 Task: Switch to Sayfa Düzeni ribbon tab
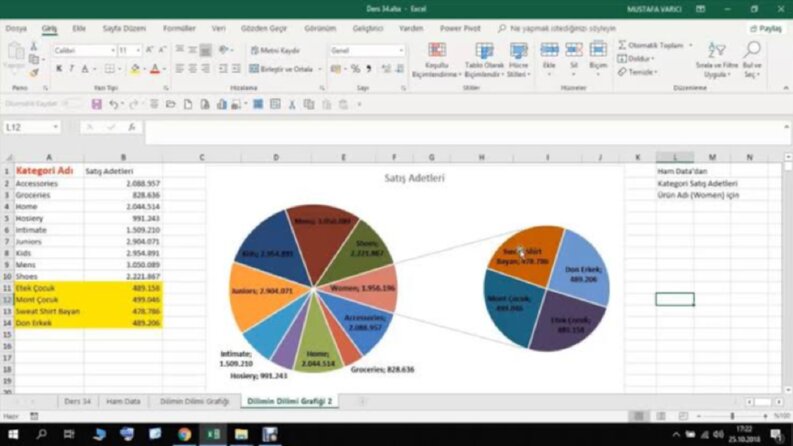[124, 28]
